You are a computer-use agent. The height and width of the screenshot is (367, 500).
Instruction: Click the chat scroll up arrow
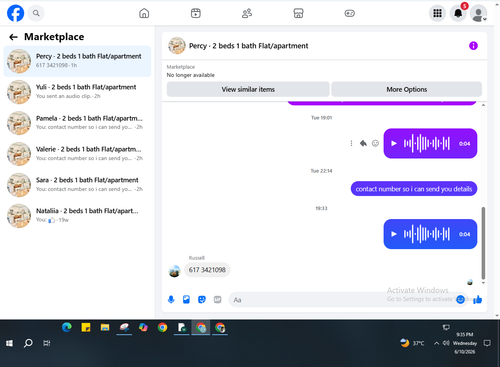coord(483,105)
